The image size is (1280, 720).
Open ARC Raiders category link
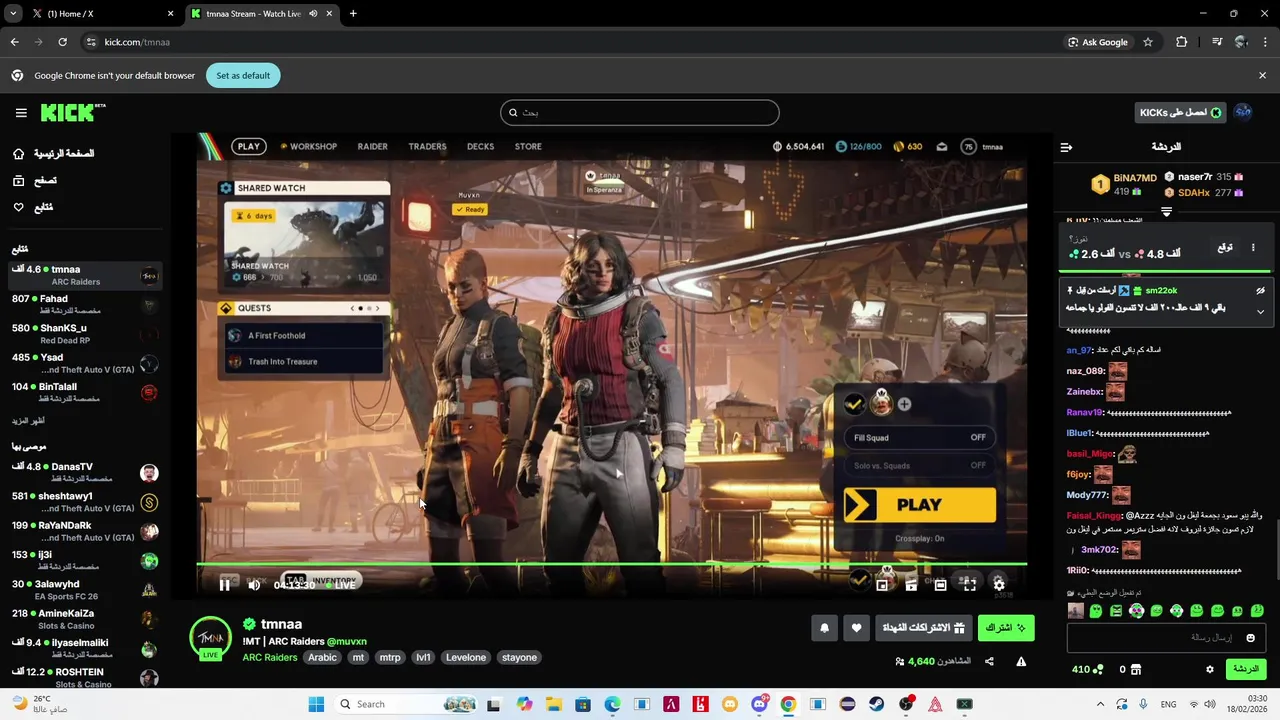[x=268, y=657]
